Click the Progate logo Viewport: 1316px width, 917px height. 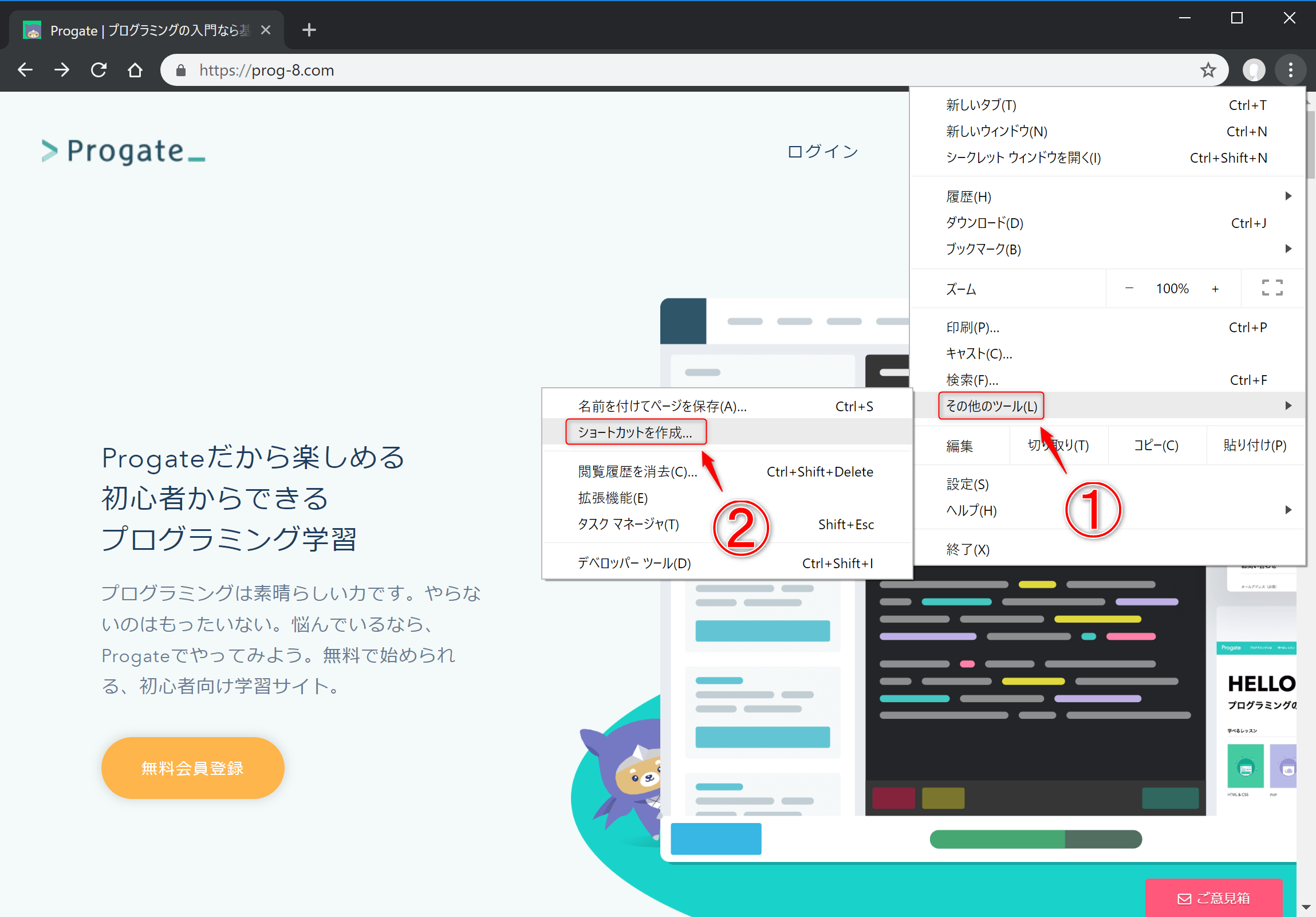(124, 151)
